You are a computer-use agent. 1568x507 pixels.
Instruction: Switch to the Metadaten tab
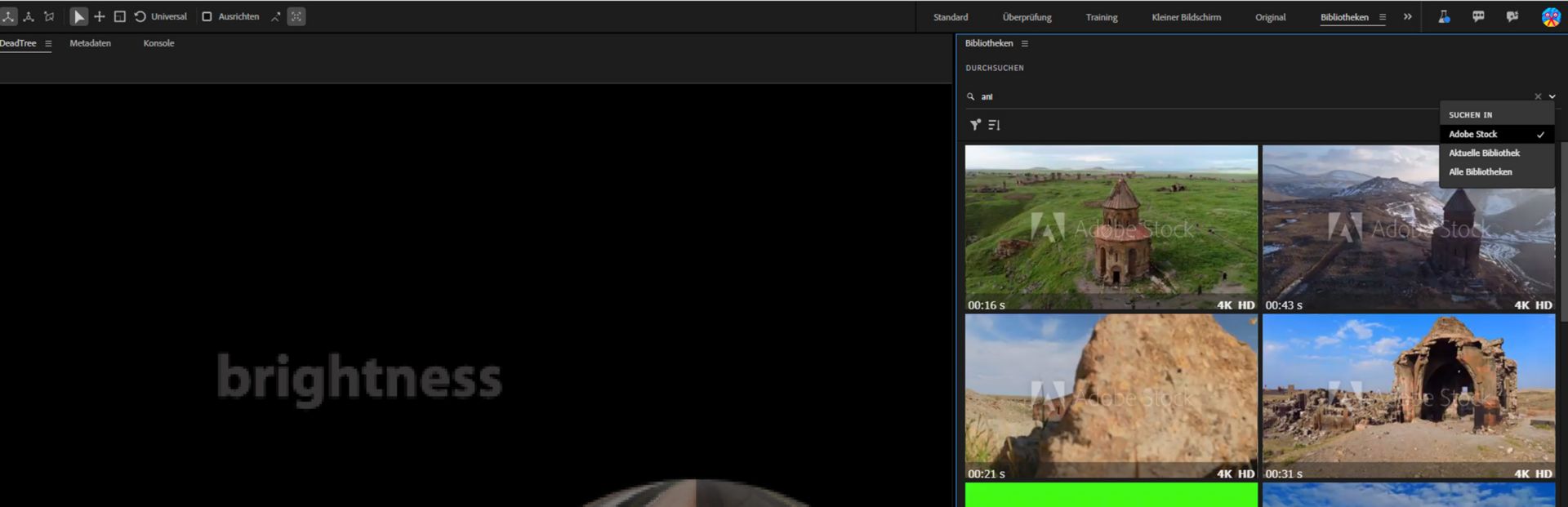pyautogui.click(x=90, y=43)
